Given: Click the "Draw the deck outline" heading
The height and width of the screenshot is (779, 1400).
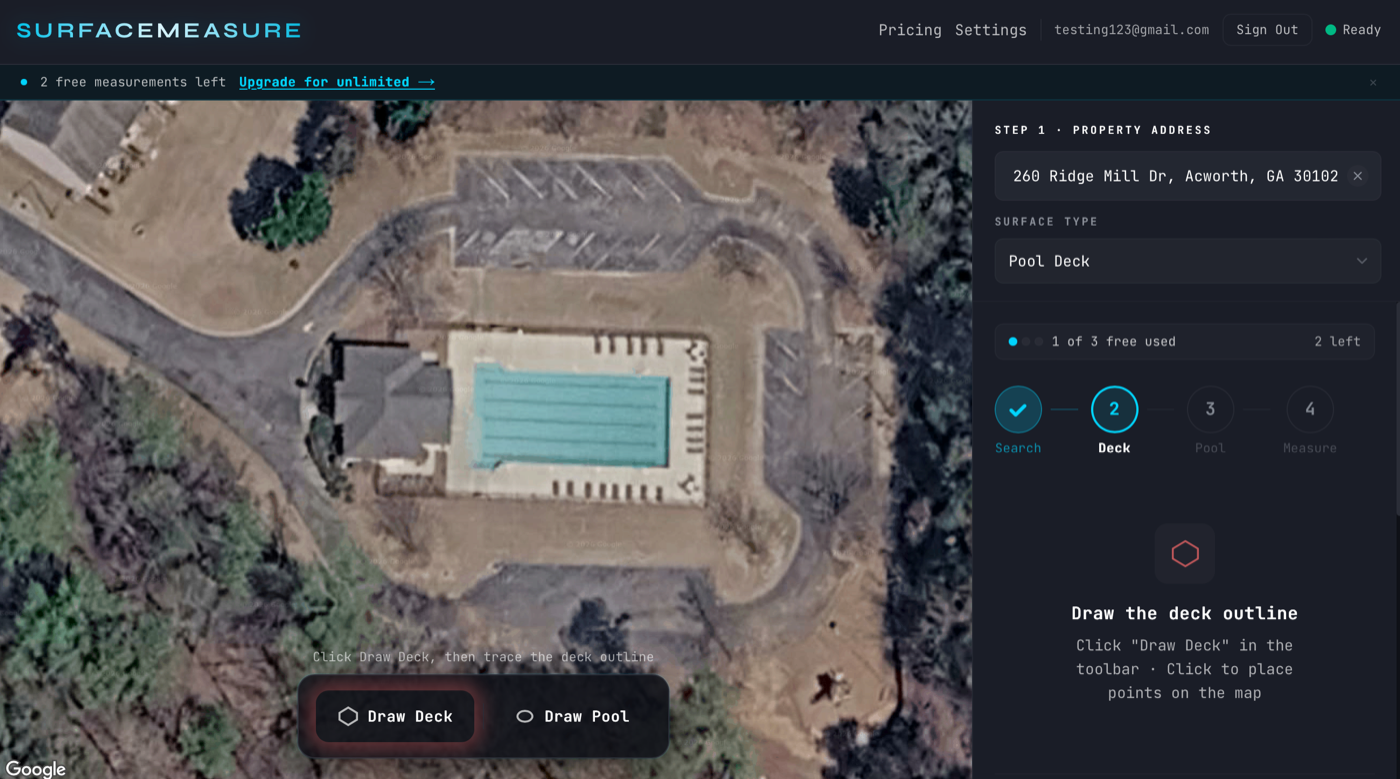Looking at the screenshot, I should (1185, 613).
